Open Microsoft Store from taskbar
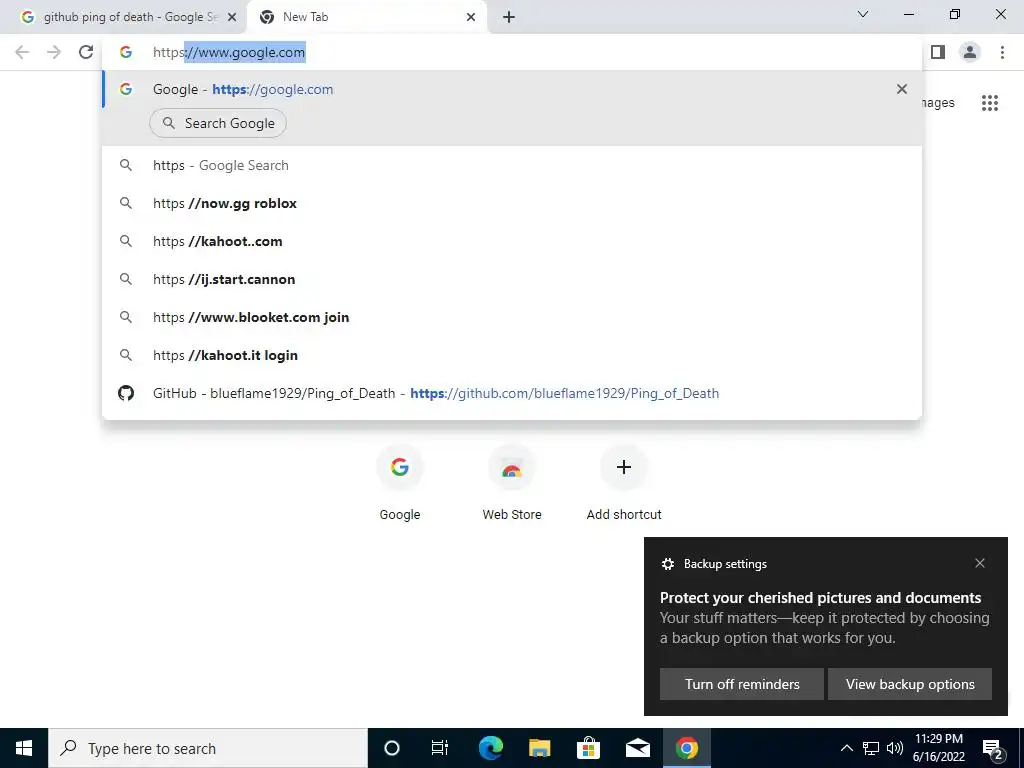 (x=588, y=748)
